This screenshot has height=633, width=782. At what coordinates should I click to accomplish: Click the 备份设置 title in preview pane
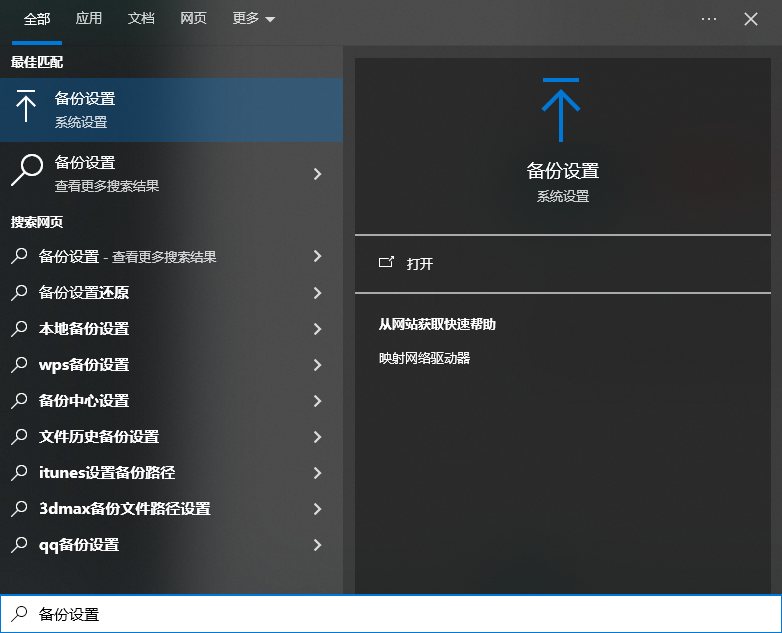[x=563, y=171]
